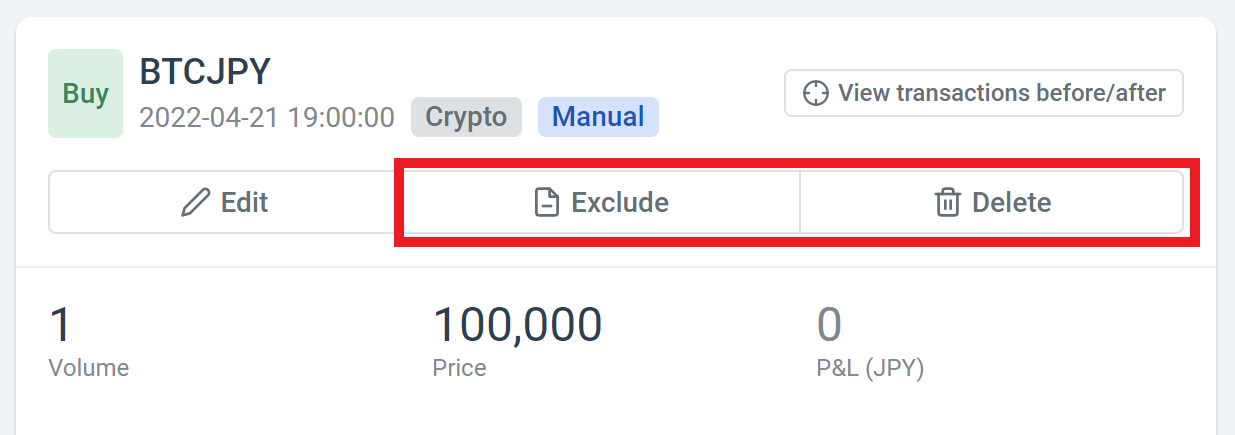
Task: Click the pencil icon on Edit
Action: pyautogui.click(x=196, y=203)
